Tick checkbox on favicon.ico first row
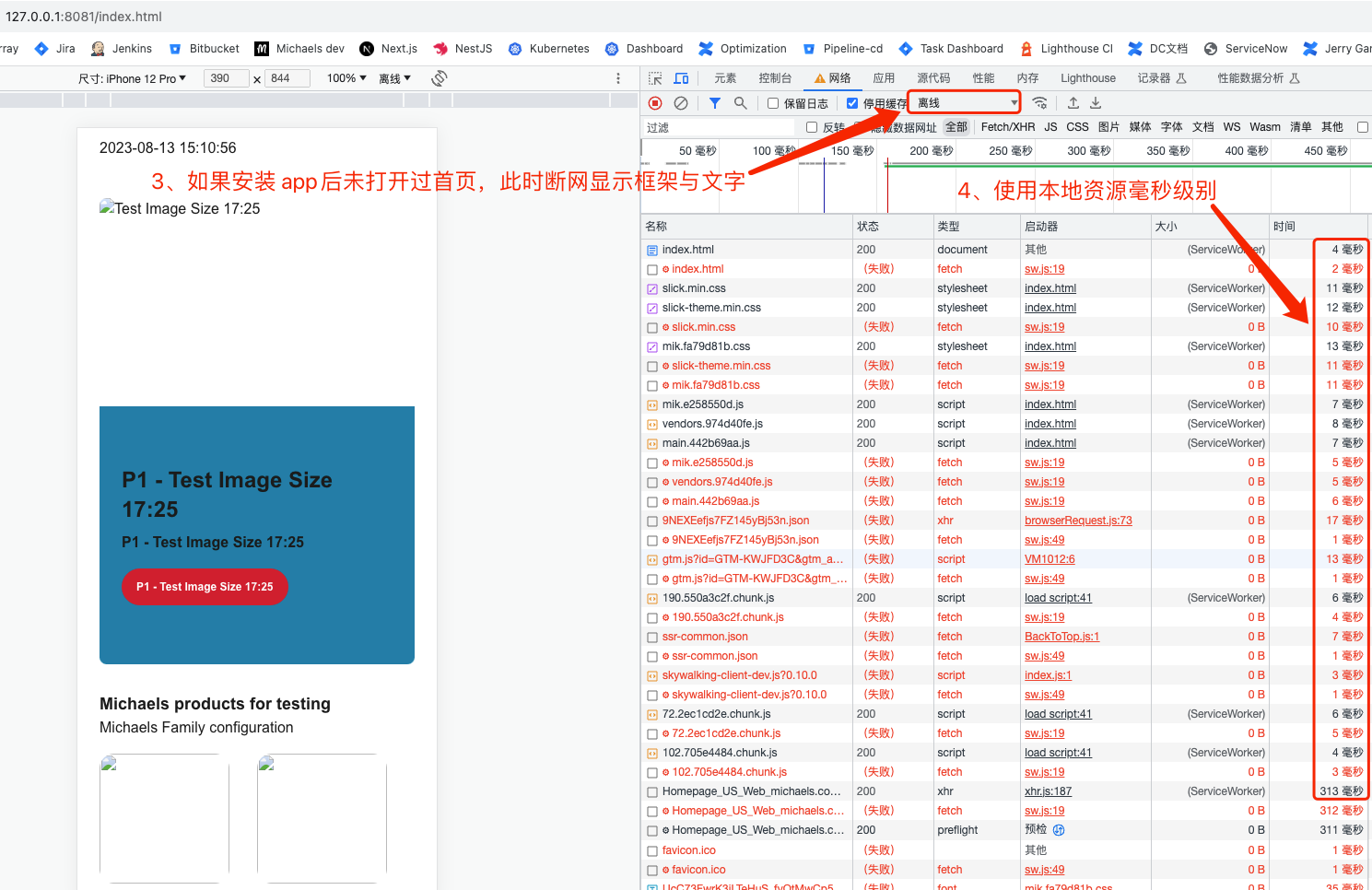 652,850
